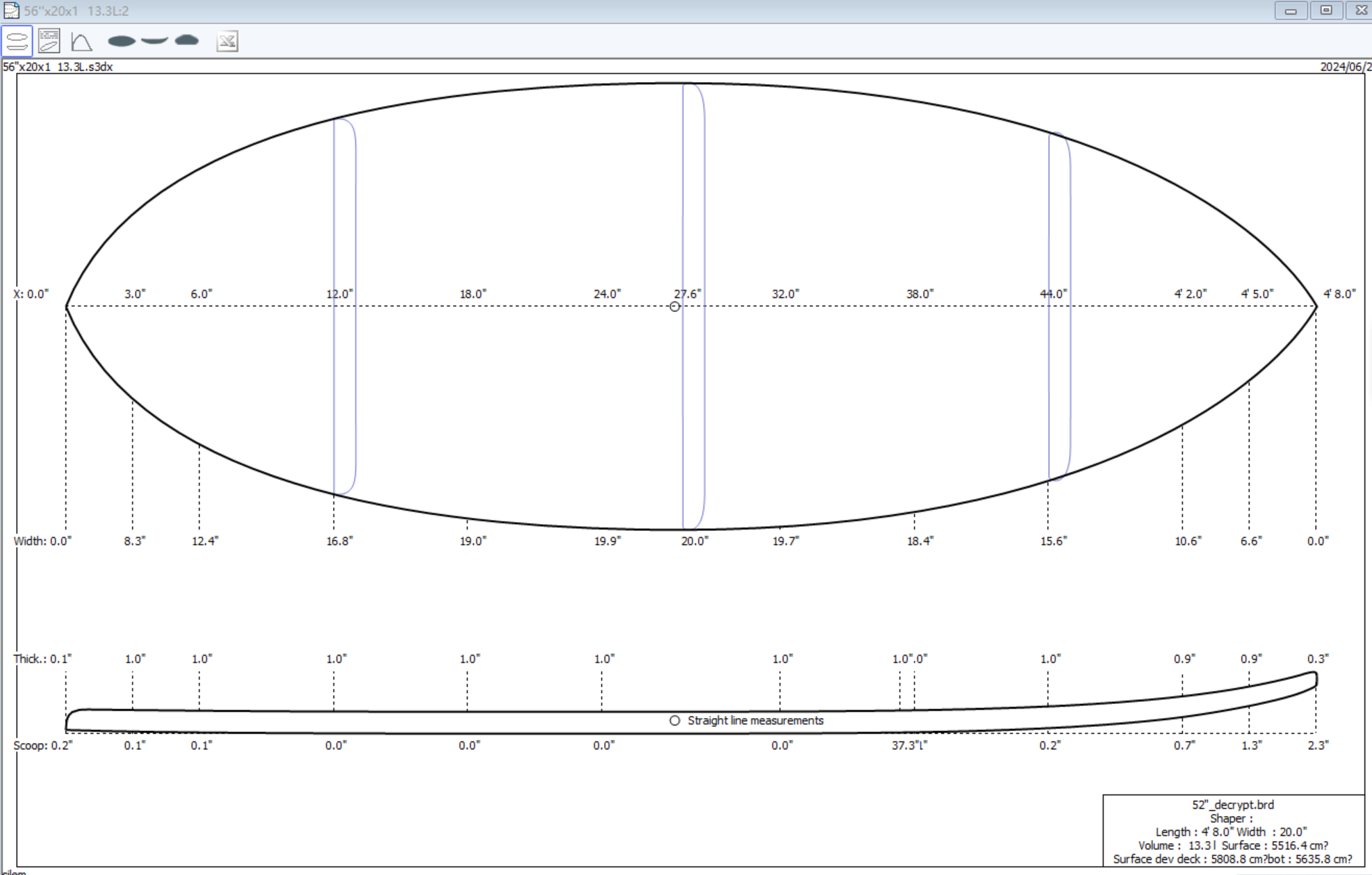Show the filled cross-section slice view

[186, 40]
